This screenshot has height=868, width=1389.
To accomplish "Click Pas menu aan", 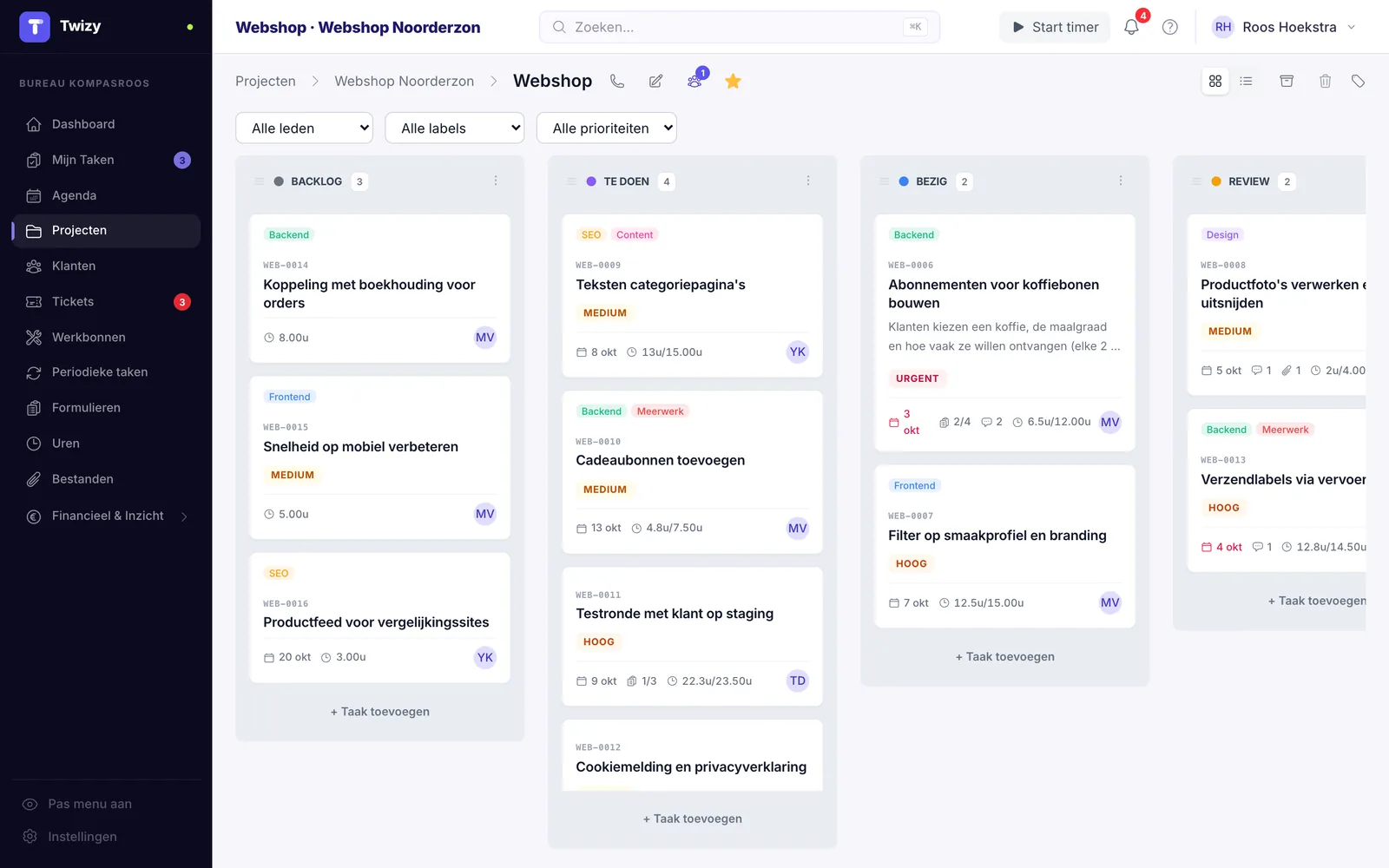I will coord(89,804).
